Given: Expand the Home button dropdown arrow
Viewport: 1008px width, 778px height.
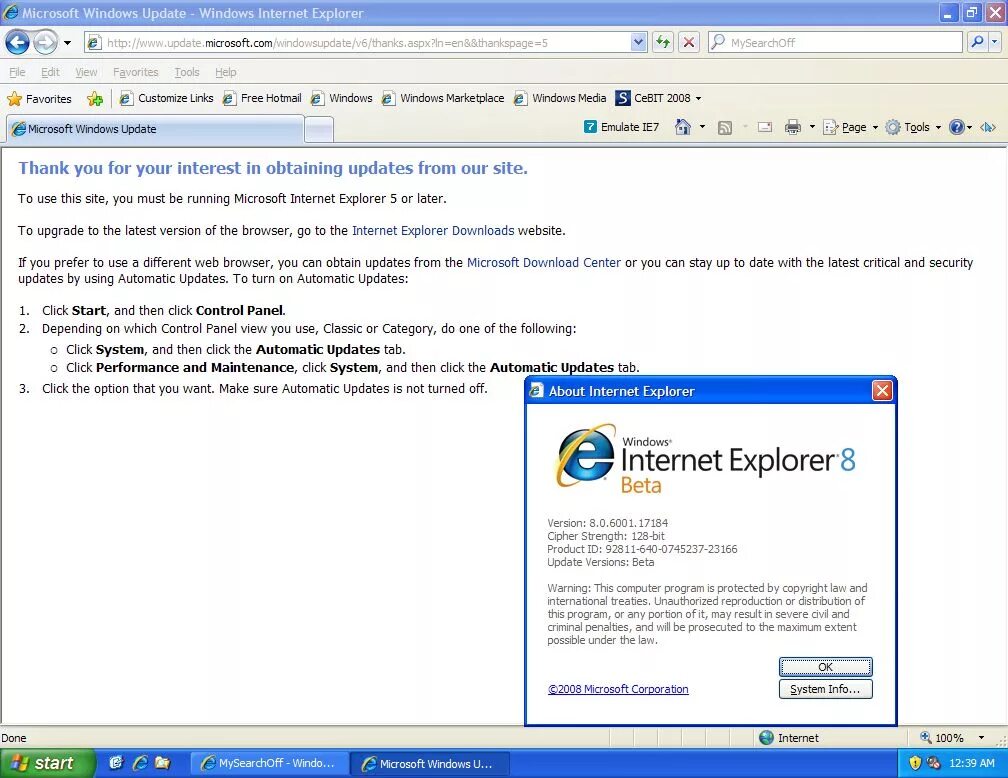Looking at the screenshot, I should (702, 127).
